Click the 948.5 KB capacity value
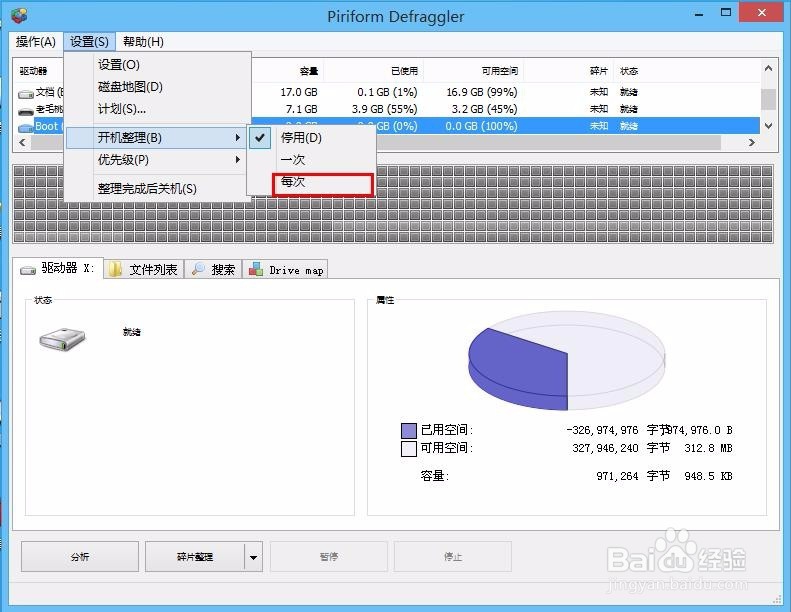 [708, 476]
